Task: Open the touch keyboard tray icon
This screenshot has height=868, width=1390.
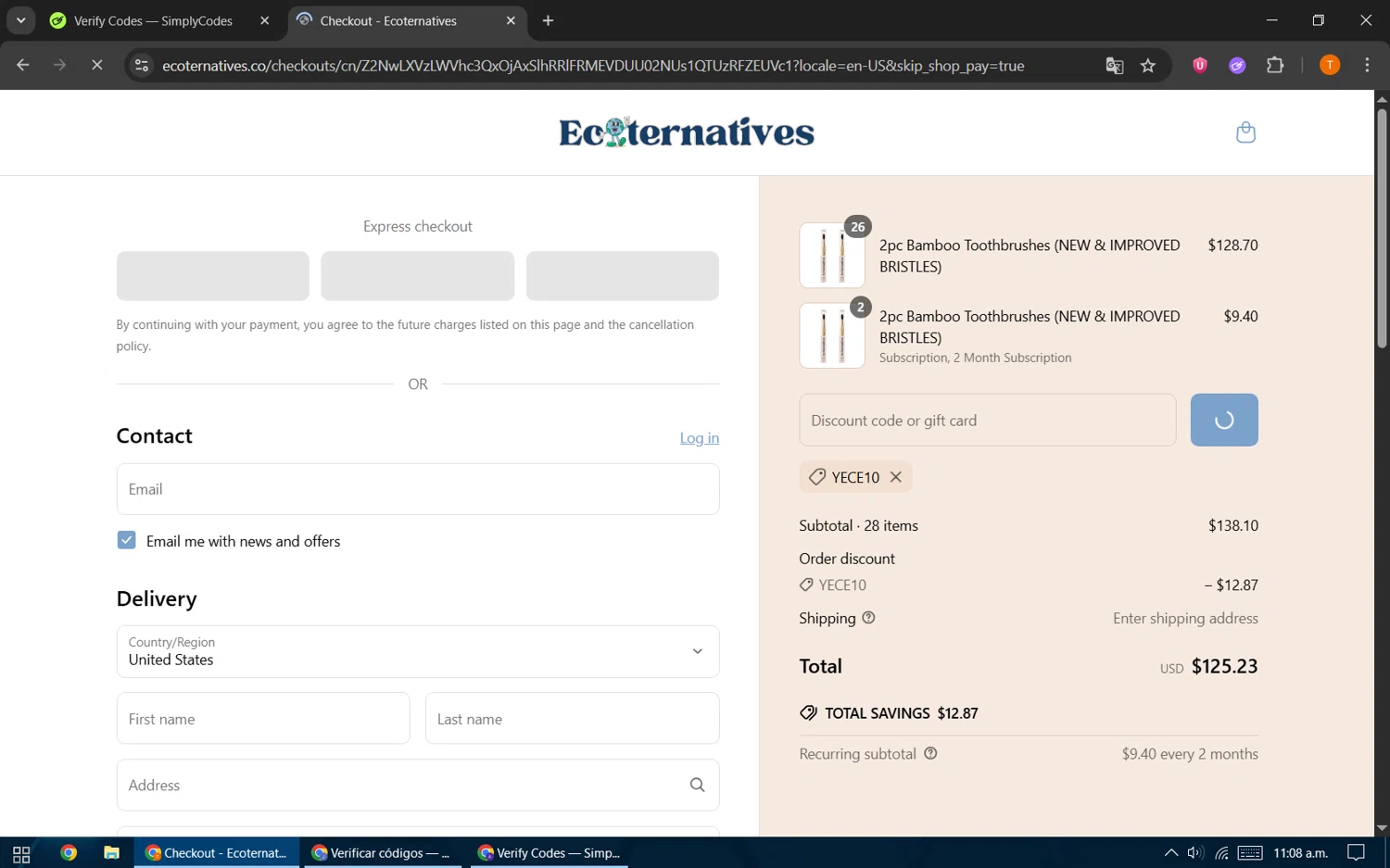Action: pos(1250,853)
